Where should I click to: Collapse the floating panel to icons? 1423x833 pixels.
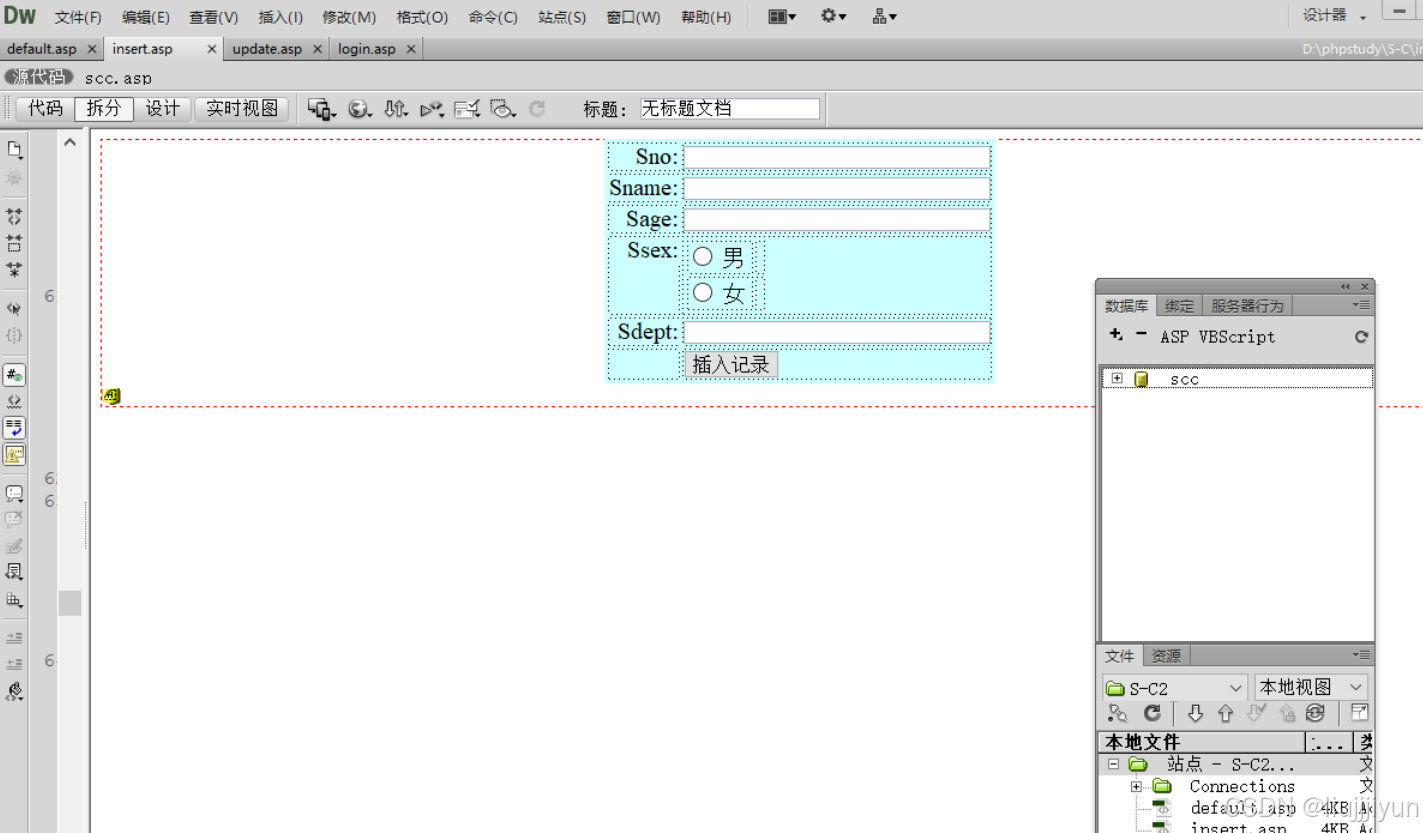pyautogui.click(x=1345, y=287)
